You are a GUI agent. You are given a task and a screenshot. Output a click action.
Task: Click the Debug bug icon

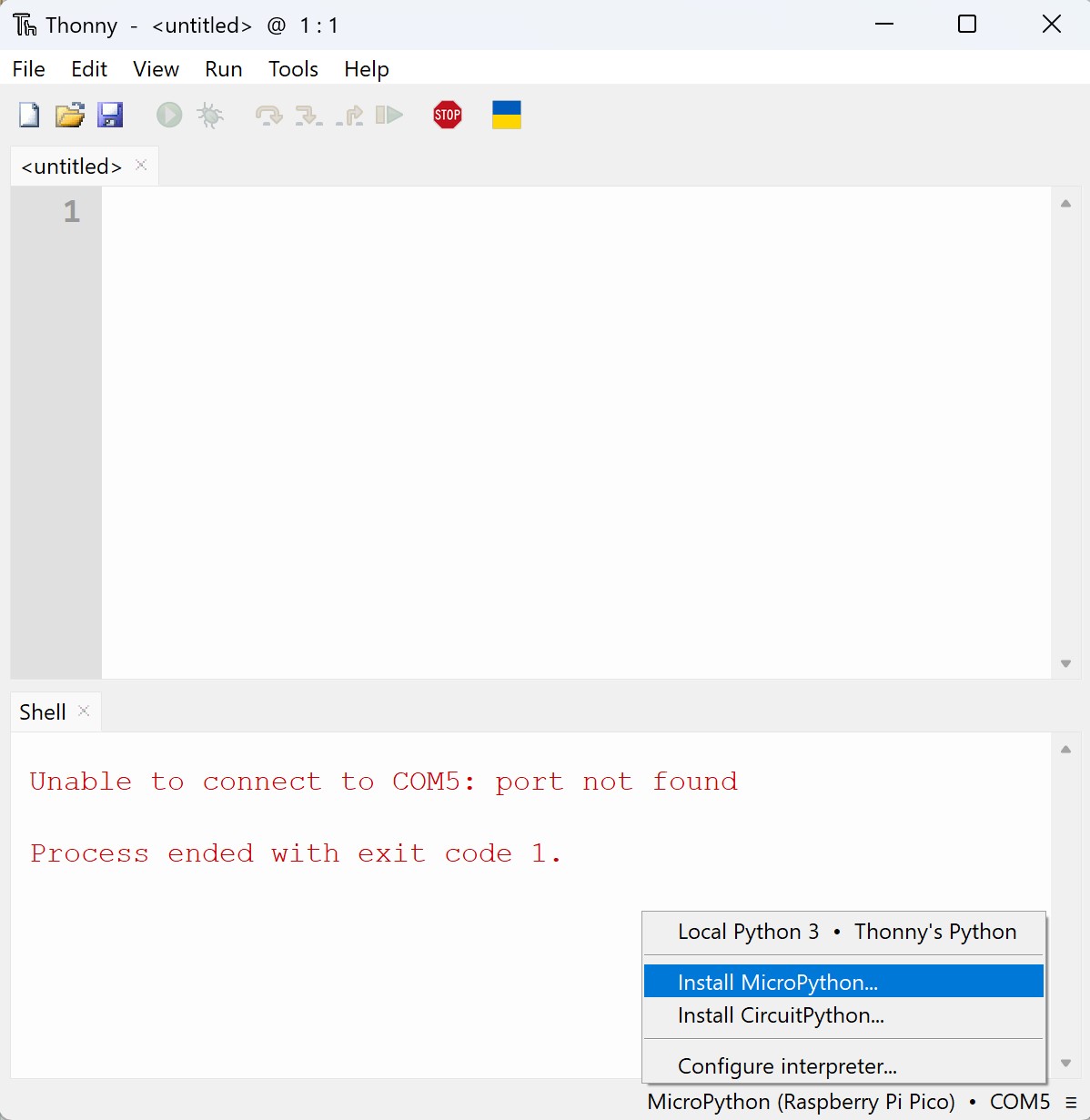click(x=210, y=115)
